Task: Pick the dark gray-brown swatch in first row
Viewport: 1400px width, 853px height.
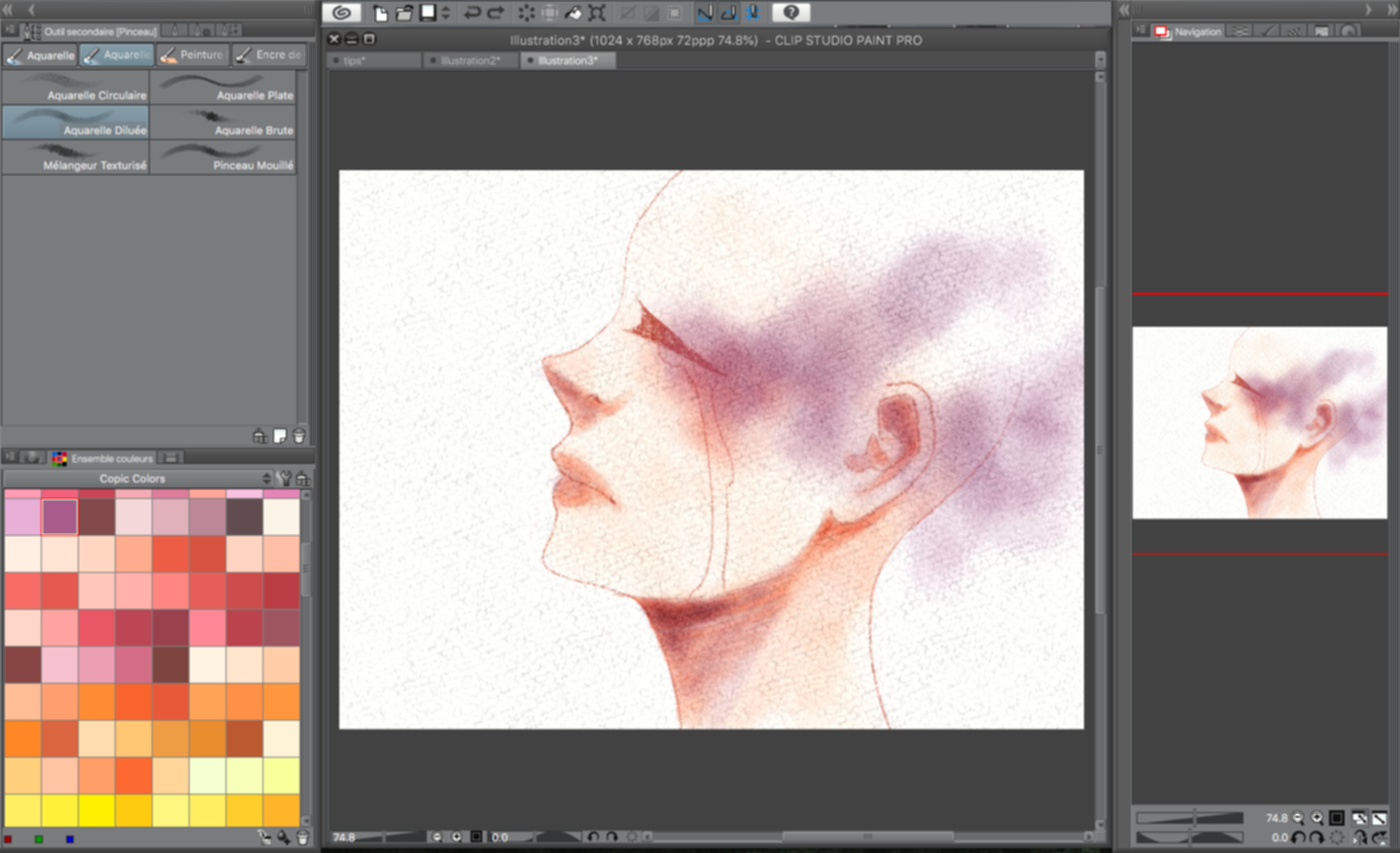Action: click(244, 516)
